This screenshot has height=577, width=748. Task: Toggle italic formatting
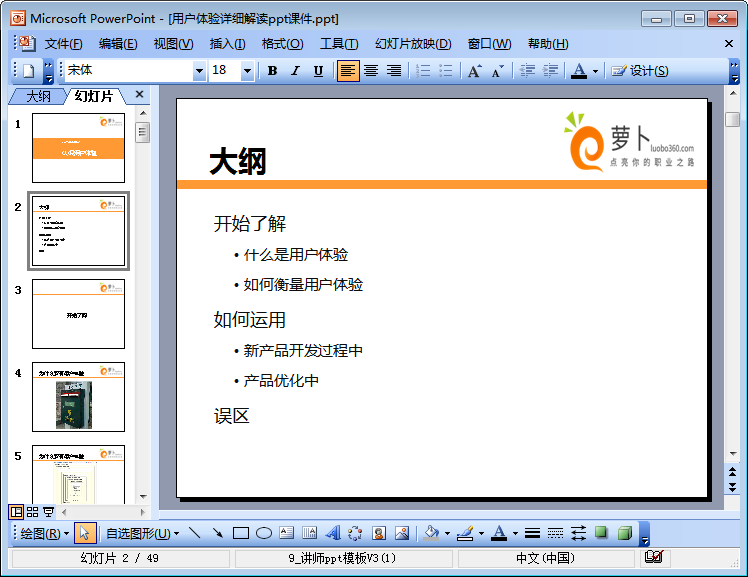(x=295, y=71)
